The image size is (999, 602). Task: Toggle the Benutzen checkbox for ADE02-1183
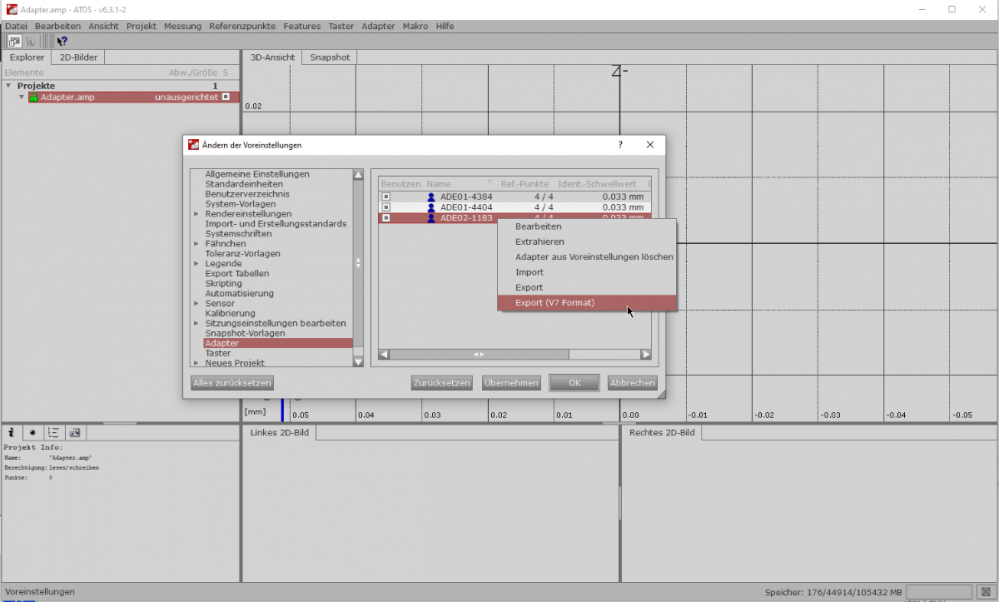tap(385, 217)
